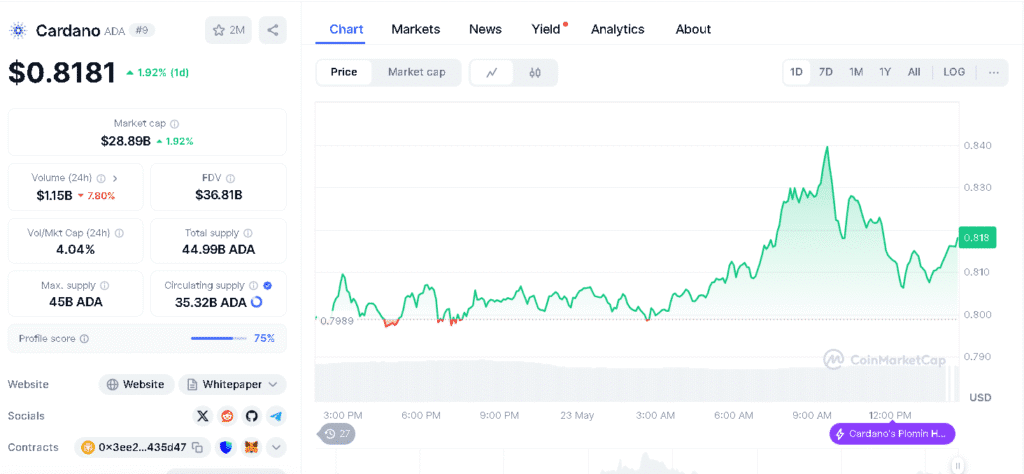The width and height of the screenshot is (1024, 474).
Task: Click the 0.840 price peak on chart
Action: 827,148
